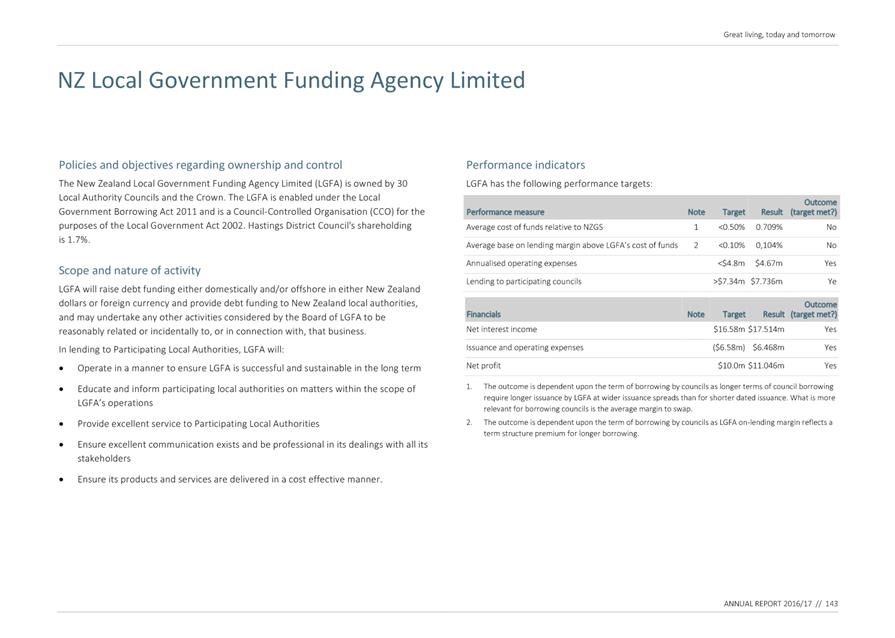Click 'Issuance and operating expenses' row label
Screen dimensions: 895x638
525,348
